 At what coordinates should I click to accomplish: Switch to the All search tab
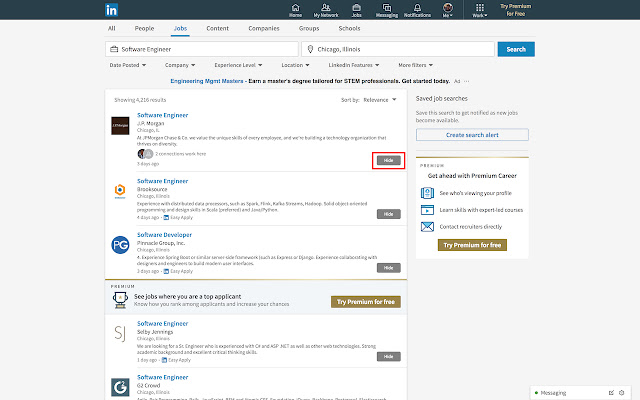tap(111, 28)
